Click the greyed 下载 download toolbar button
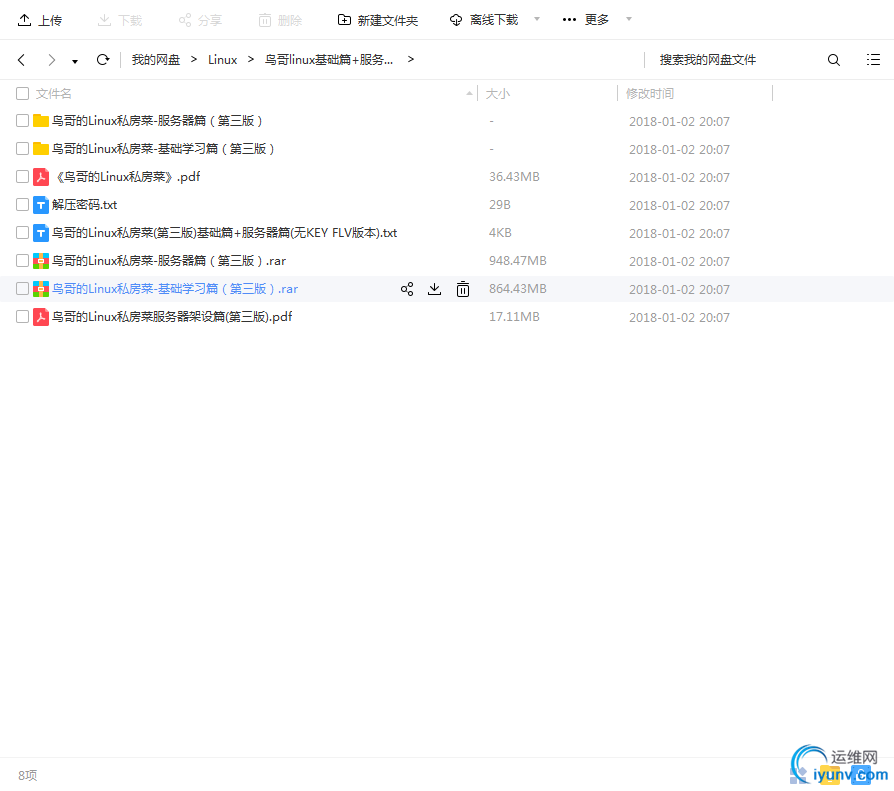The width and height of the screenshot is (894, 791). 120,21
